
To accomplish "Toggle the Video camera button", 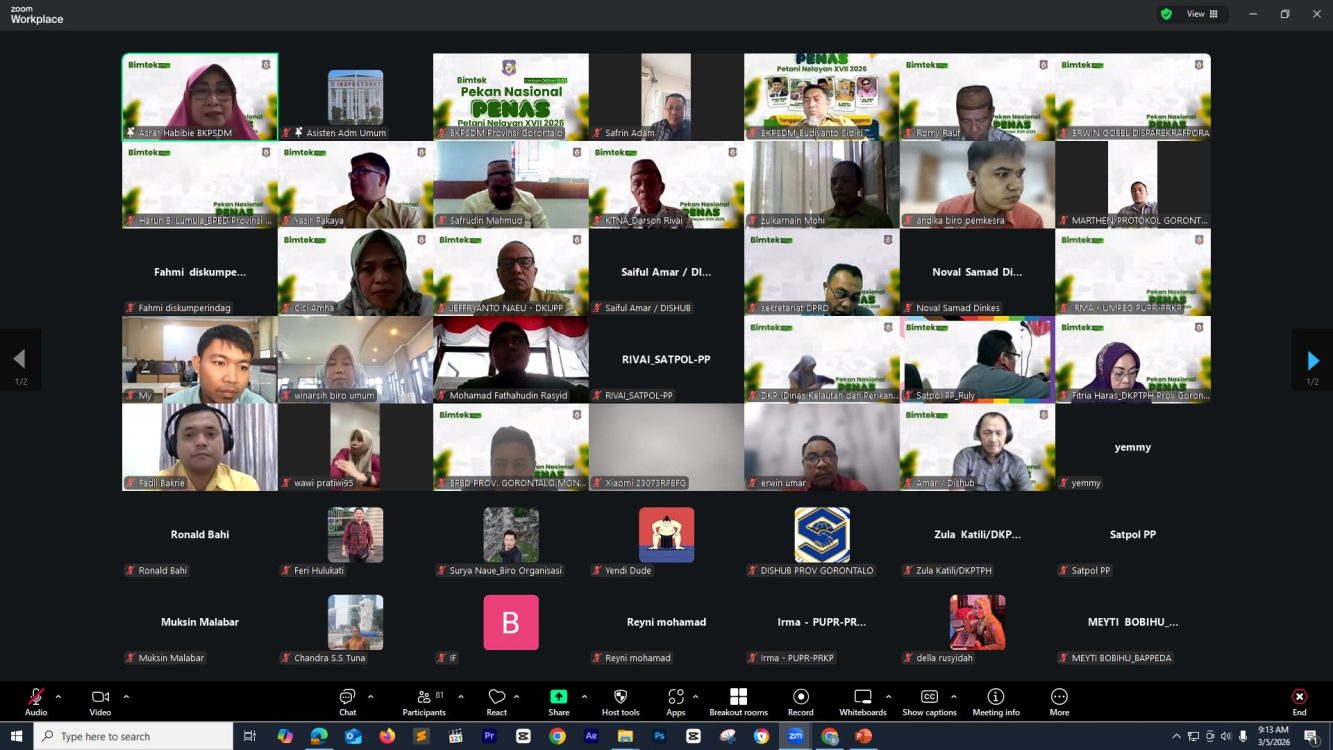I will [100, 697].
